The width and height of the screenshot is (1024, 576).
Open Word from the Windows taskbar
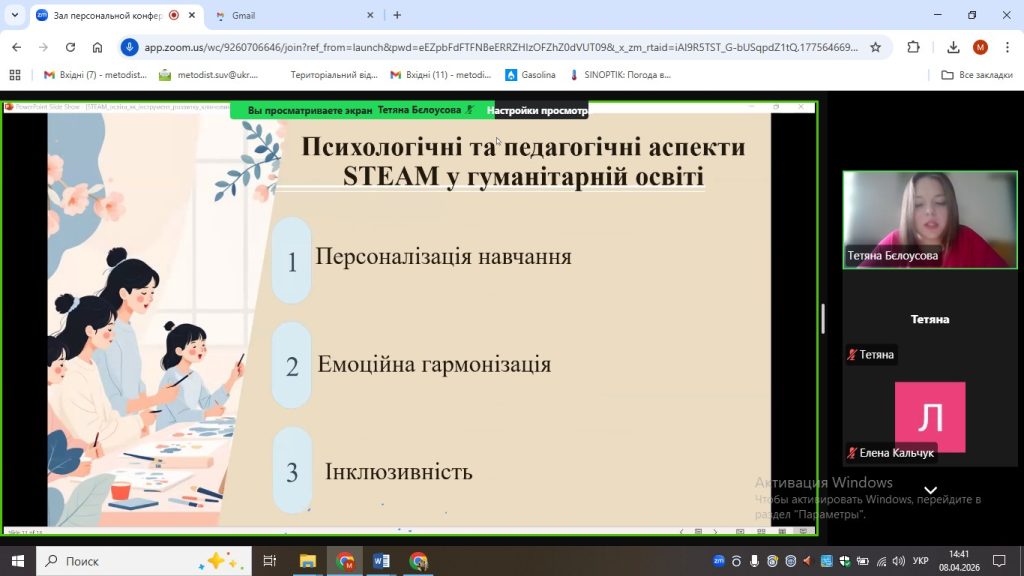[x=381, y=561]
